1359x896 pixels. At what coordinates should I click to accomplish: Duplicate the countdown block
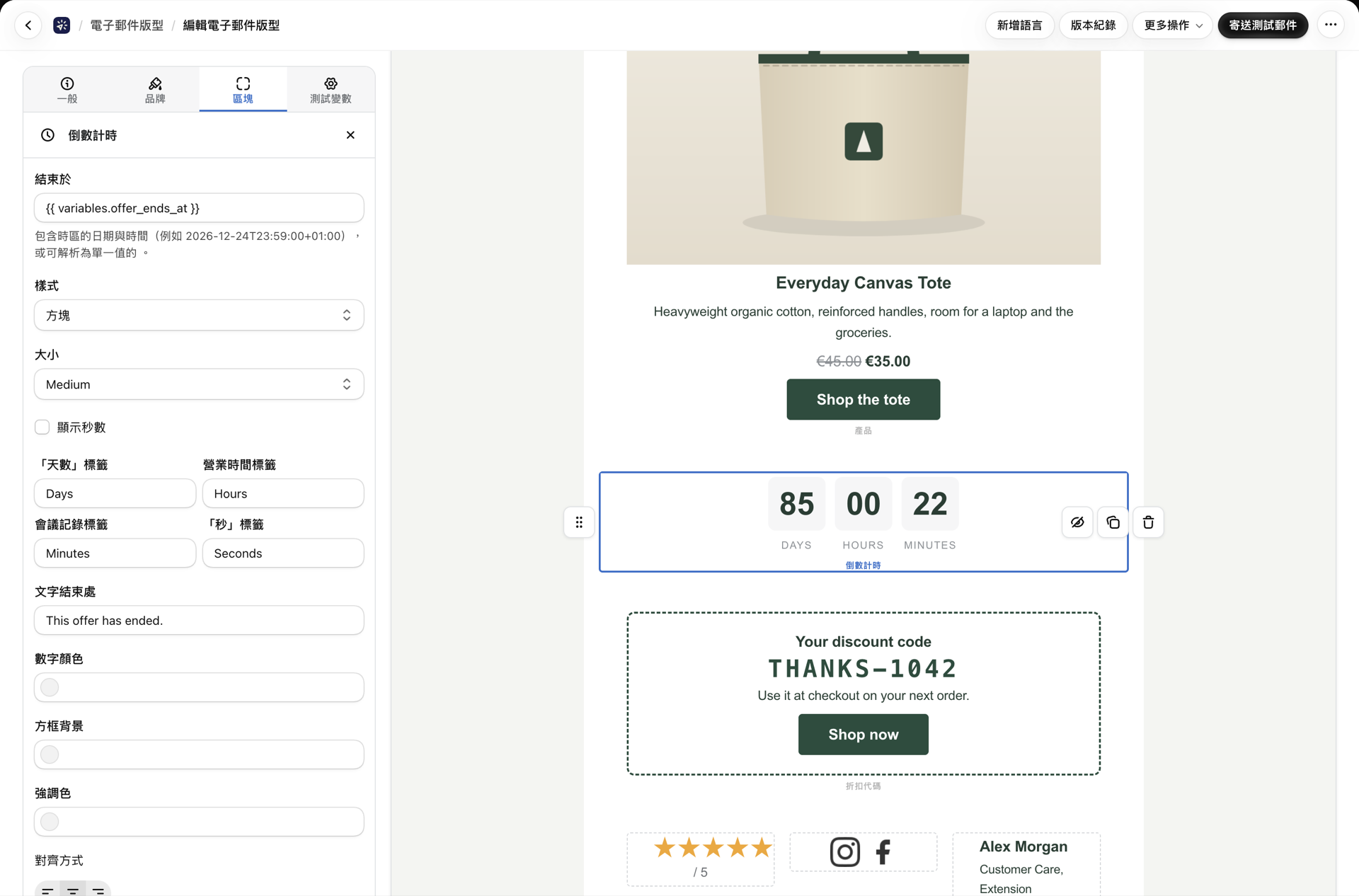tap(1113, 522)
